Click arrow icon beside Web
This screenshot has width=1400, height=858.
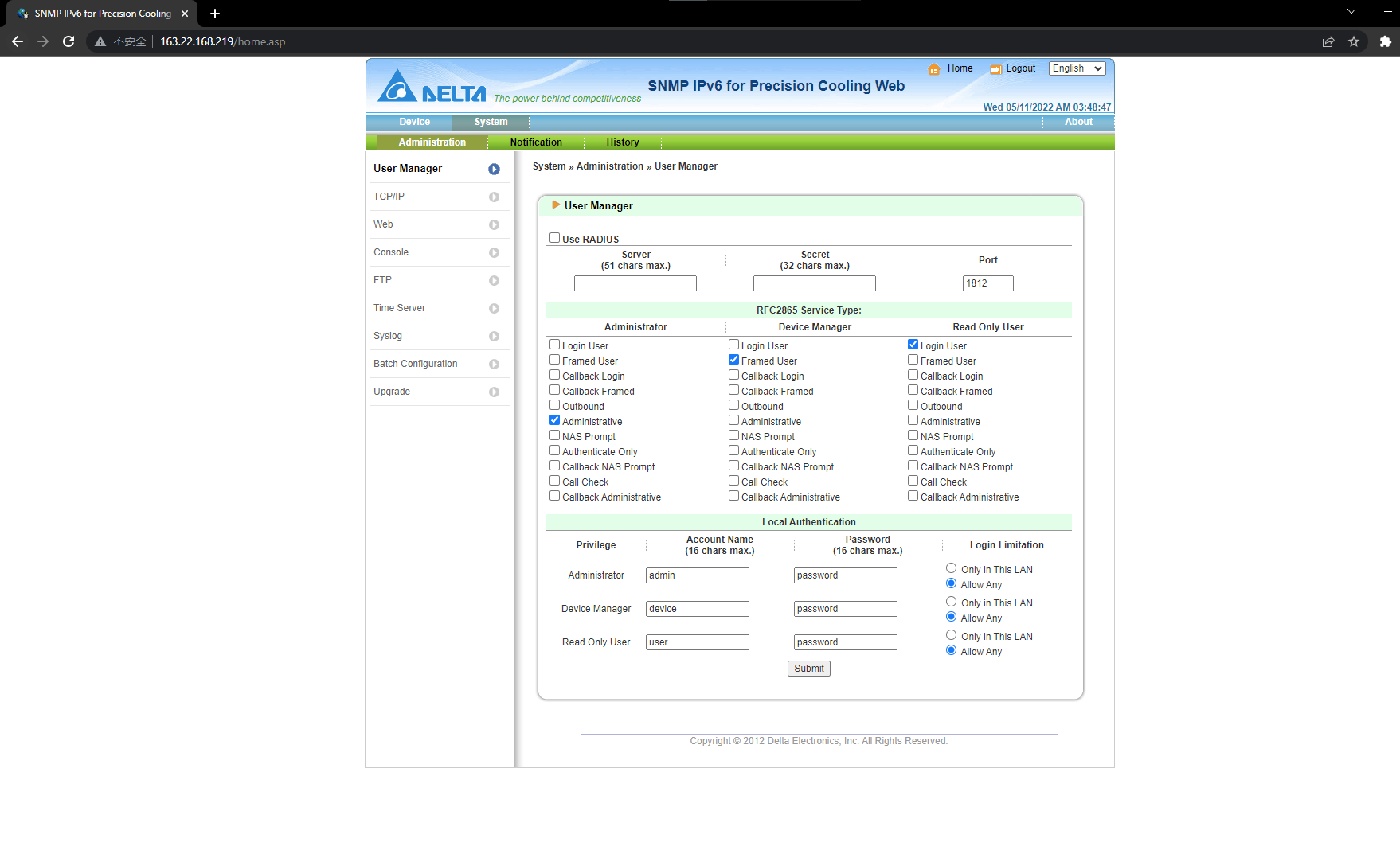tap(494, 224)
